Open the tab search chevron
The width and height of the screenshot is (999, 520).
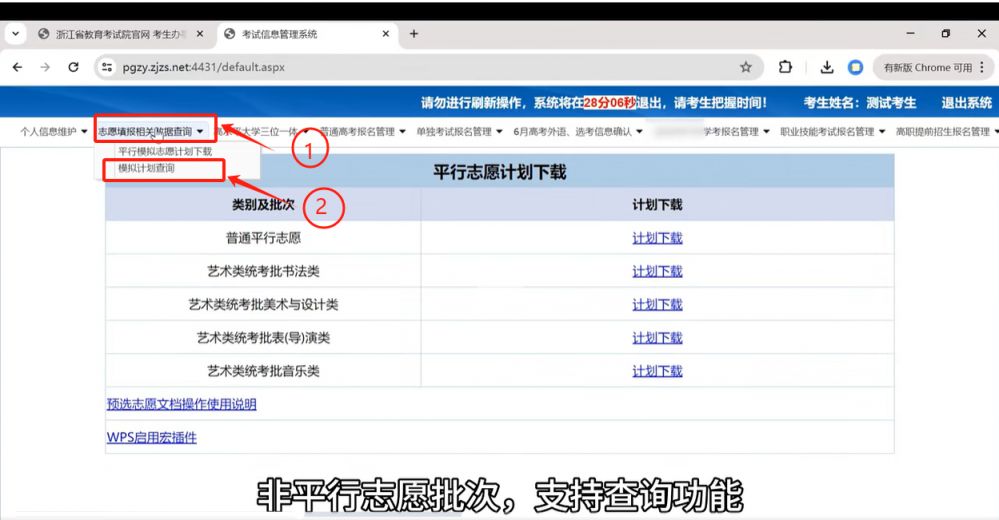tap(16, 34)
